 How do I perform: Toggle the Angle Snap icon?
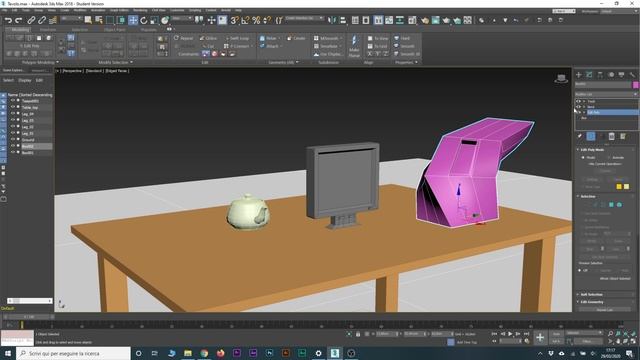(245, 20)
